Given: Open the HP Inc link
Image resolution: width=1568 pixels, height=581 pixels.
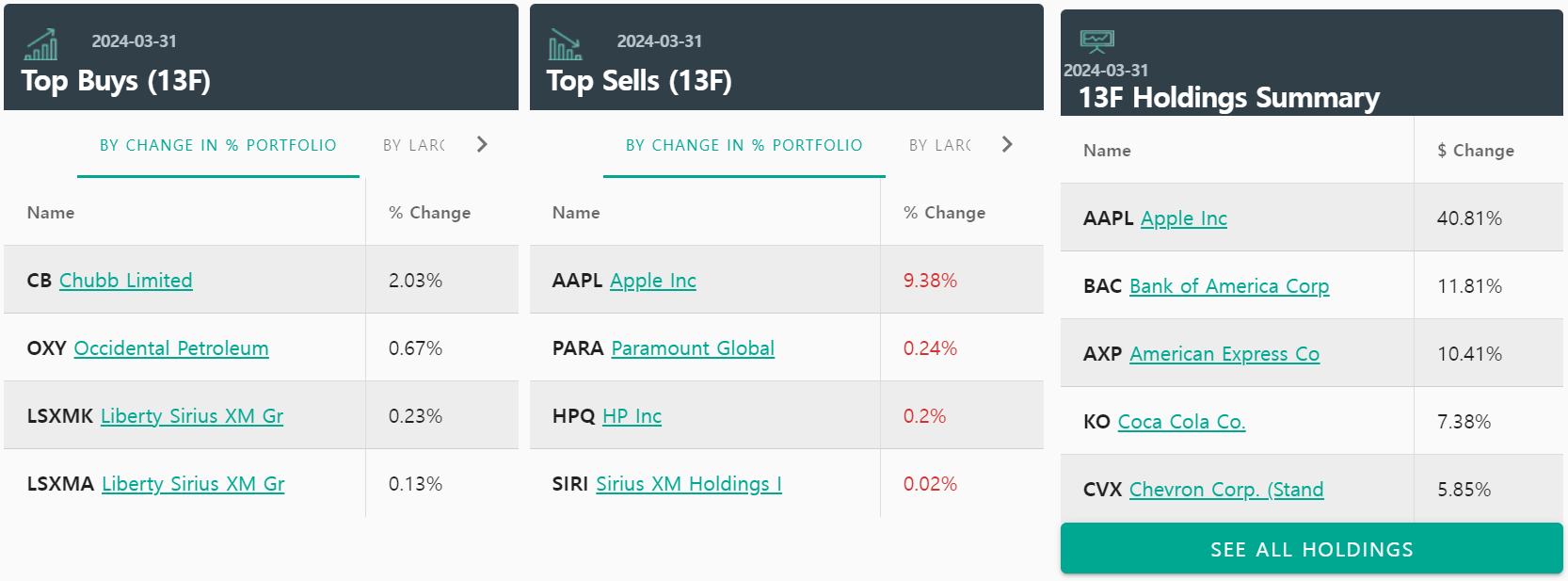Looking at the screenshot, I should (632, 416).
